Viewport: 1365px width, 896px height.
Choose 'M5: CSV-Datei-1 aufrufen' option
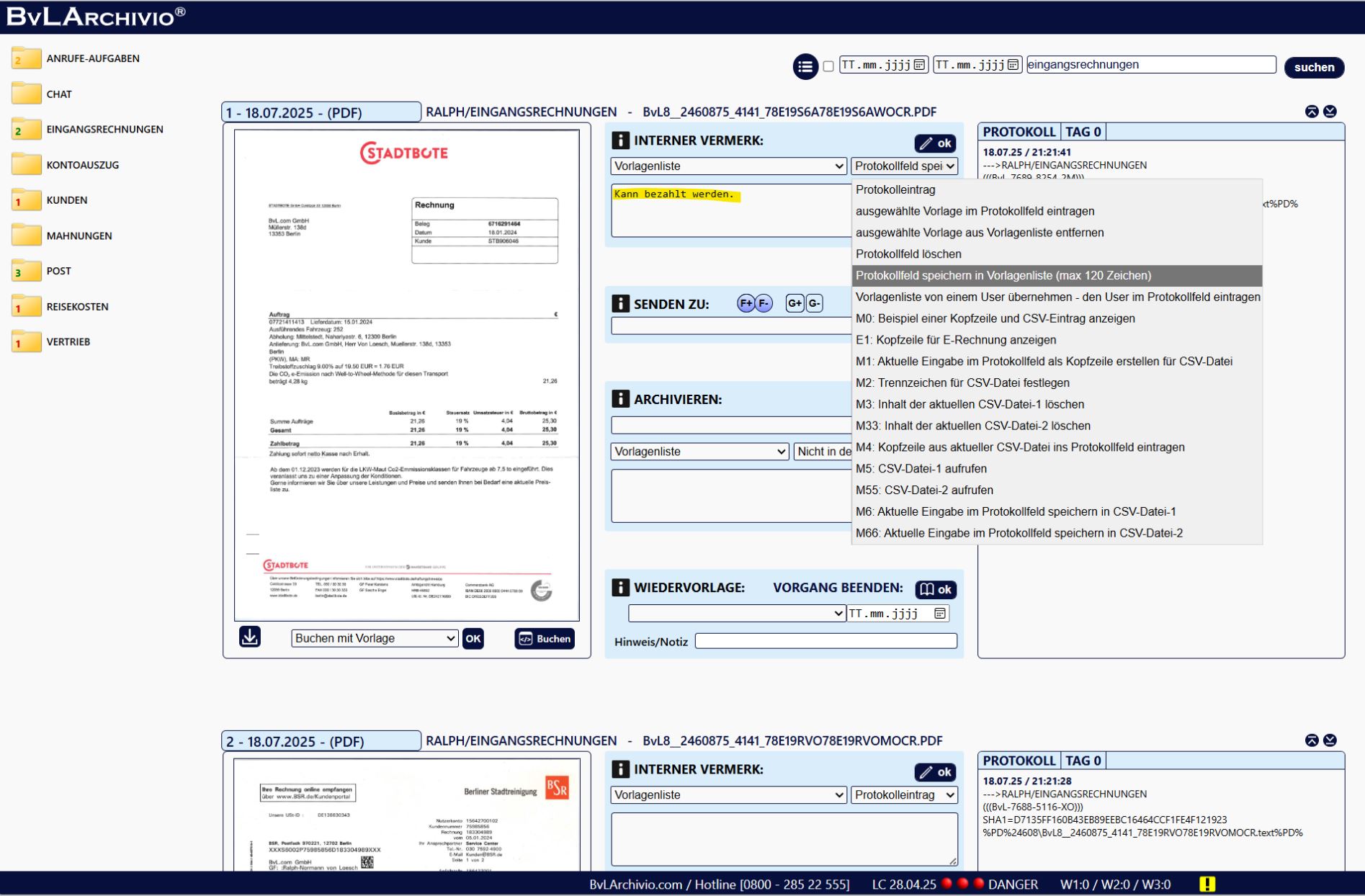click(921, 469)
